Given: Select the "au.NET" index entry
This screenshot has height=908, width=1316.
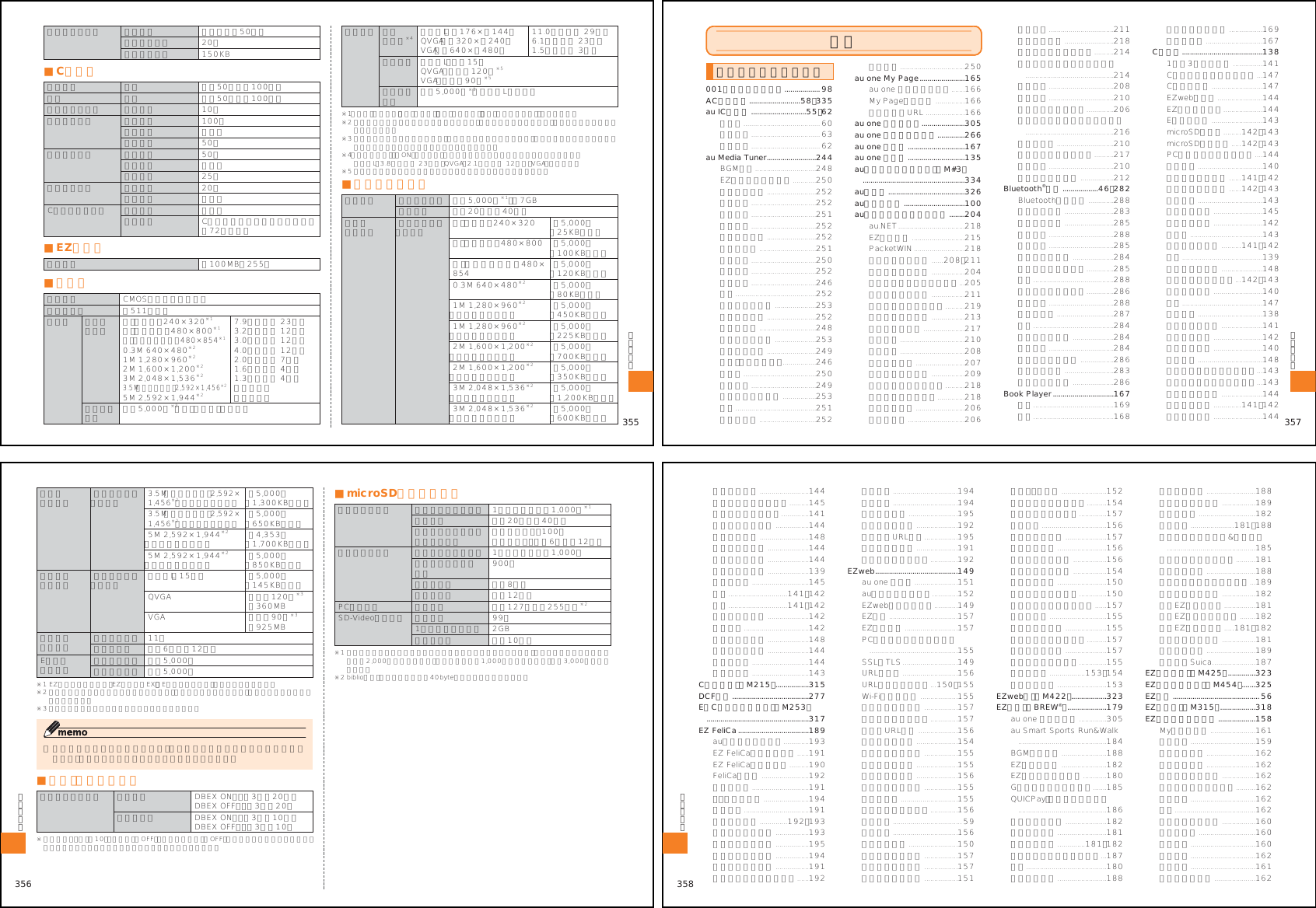Looking at the screenshot, I should point(925,226).
